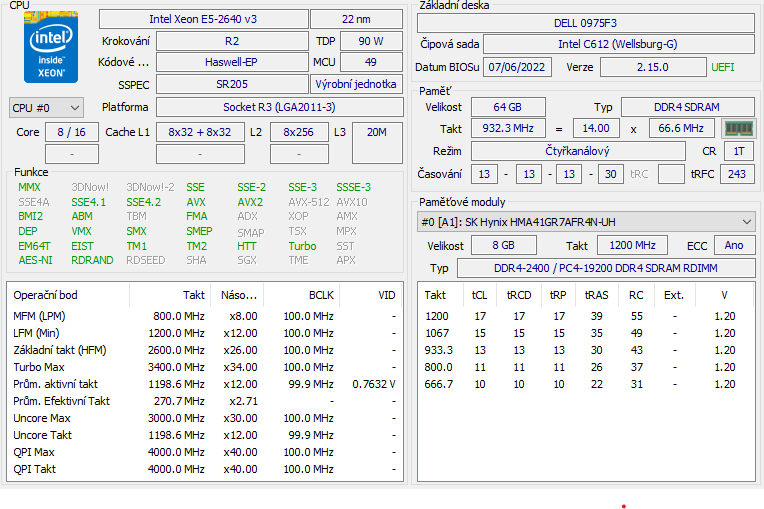Screen dimensions: 764x509
Task: Click the 8x256 L2 cache field
Action: tap(299, 132)
